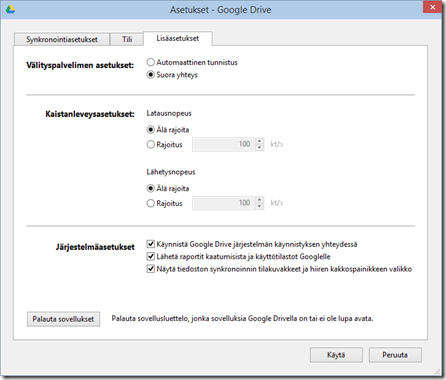The width and height of the screenshot is (446, 380).
Task: Click the Lähetysnopeus limit value field
Action: pos(223,203)
